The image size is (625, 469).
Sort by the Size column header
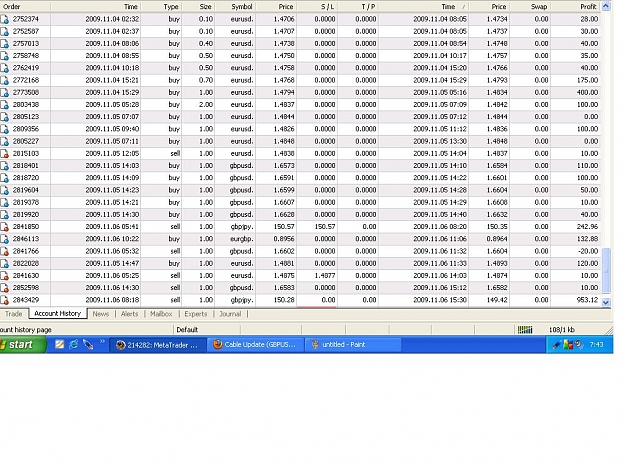click(x=198, y=6)
